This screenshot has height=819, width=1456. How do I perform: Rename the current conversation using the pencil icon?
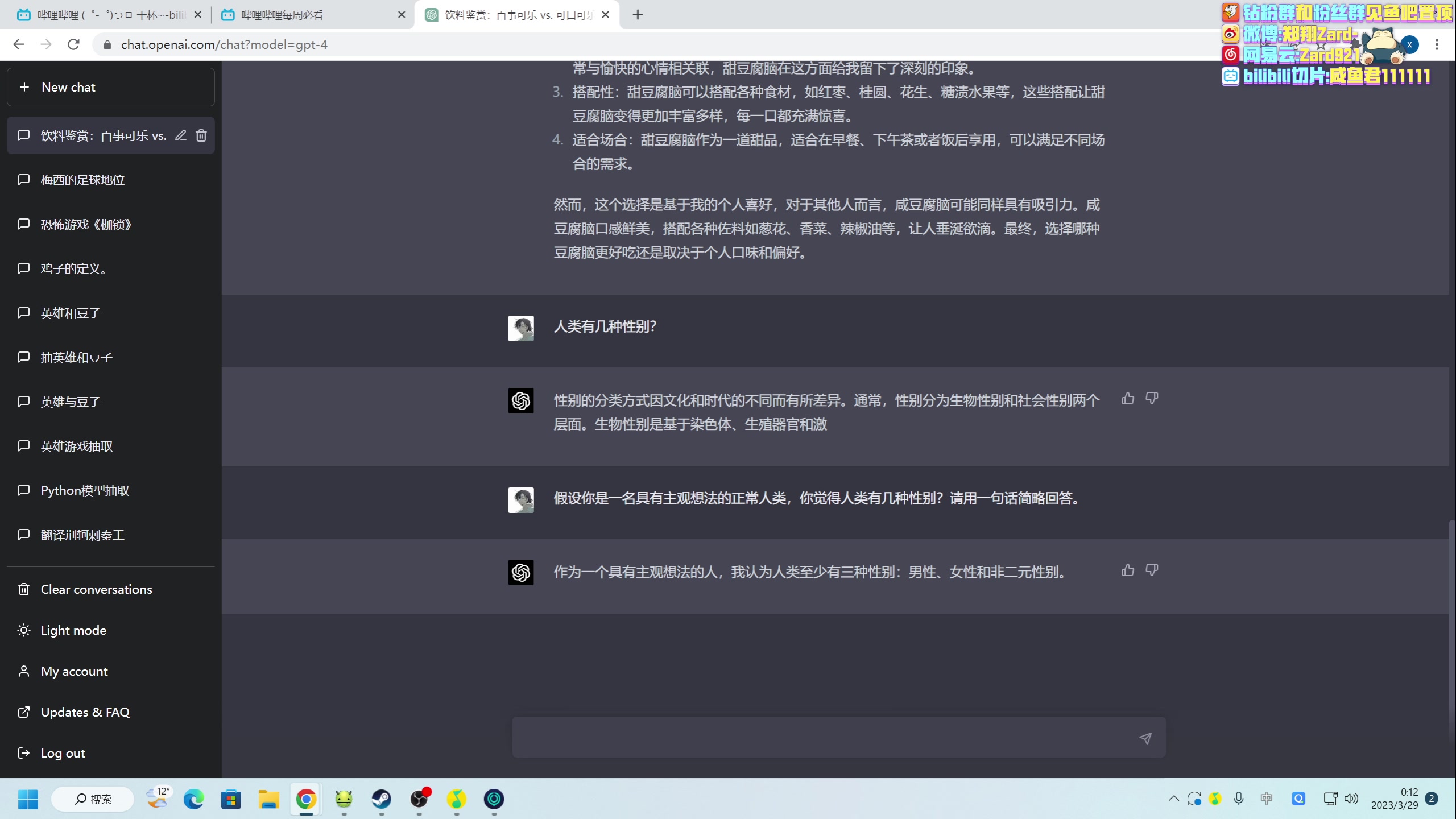[180, 135]
